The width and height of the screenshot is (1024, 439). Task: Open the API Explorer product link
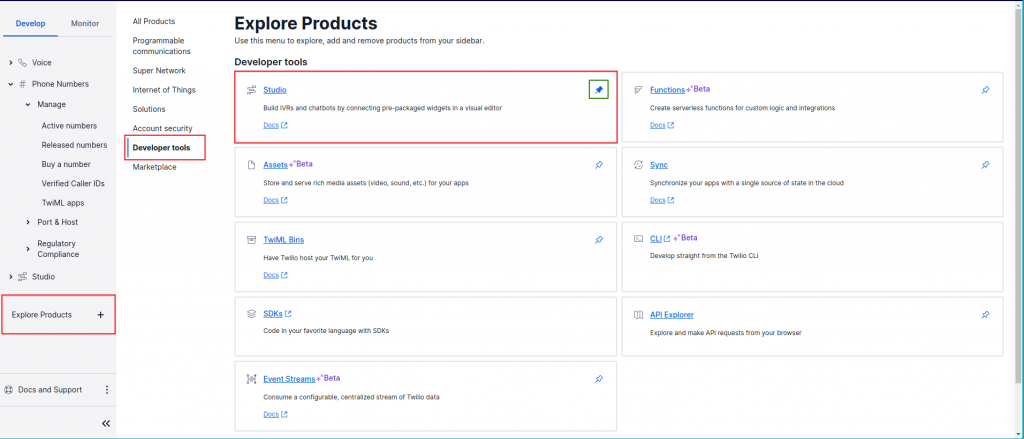pyautogui.click(x=672, y=315)
